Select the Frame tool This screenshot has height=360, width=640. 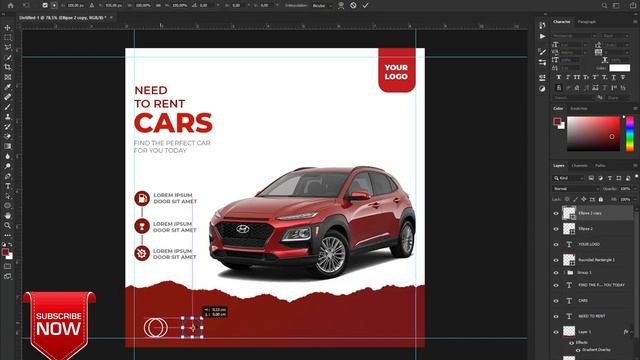point(7,77)
